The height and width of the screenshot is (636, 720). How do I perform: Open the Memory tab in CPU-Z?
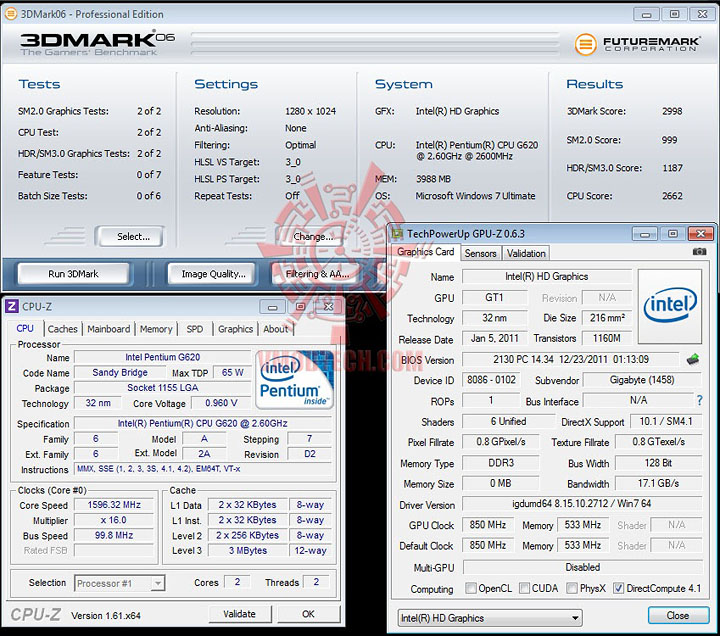(156, 329)
